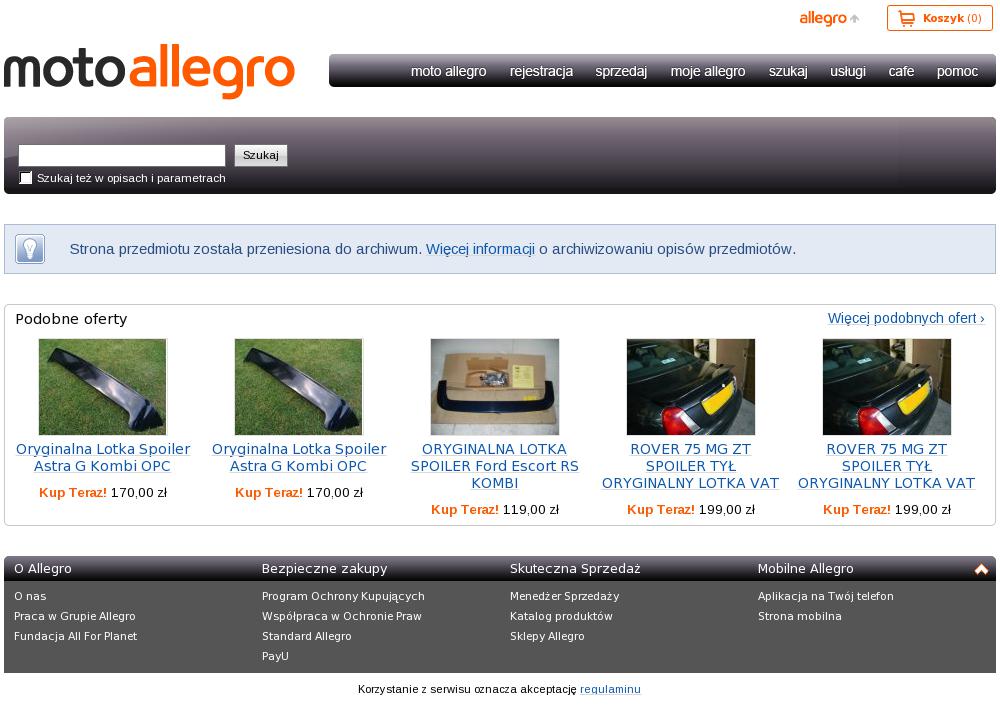Open last Rover 75 MG ZT thumbnail

click(x=886, y=387)
